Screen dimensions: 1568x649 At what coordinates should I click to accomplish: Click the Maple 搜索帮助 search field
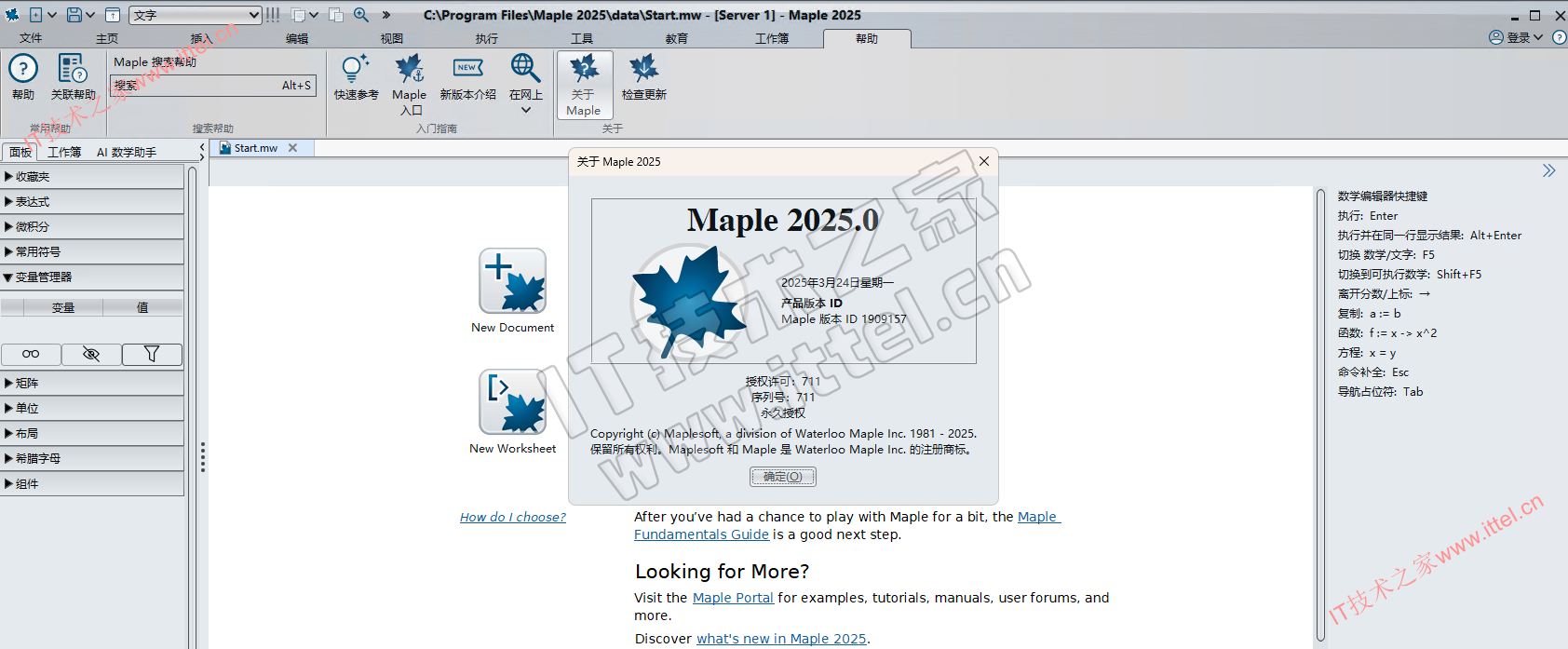[x=213, y=86]
